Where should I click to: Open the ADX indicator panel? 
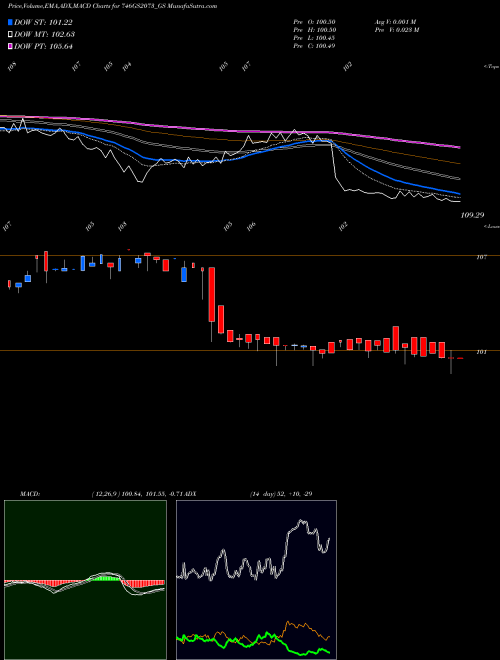click(x=256, y=580)
